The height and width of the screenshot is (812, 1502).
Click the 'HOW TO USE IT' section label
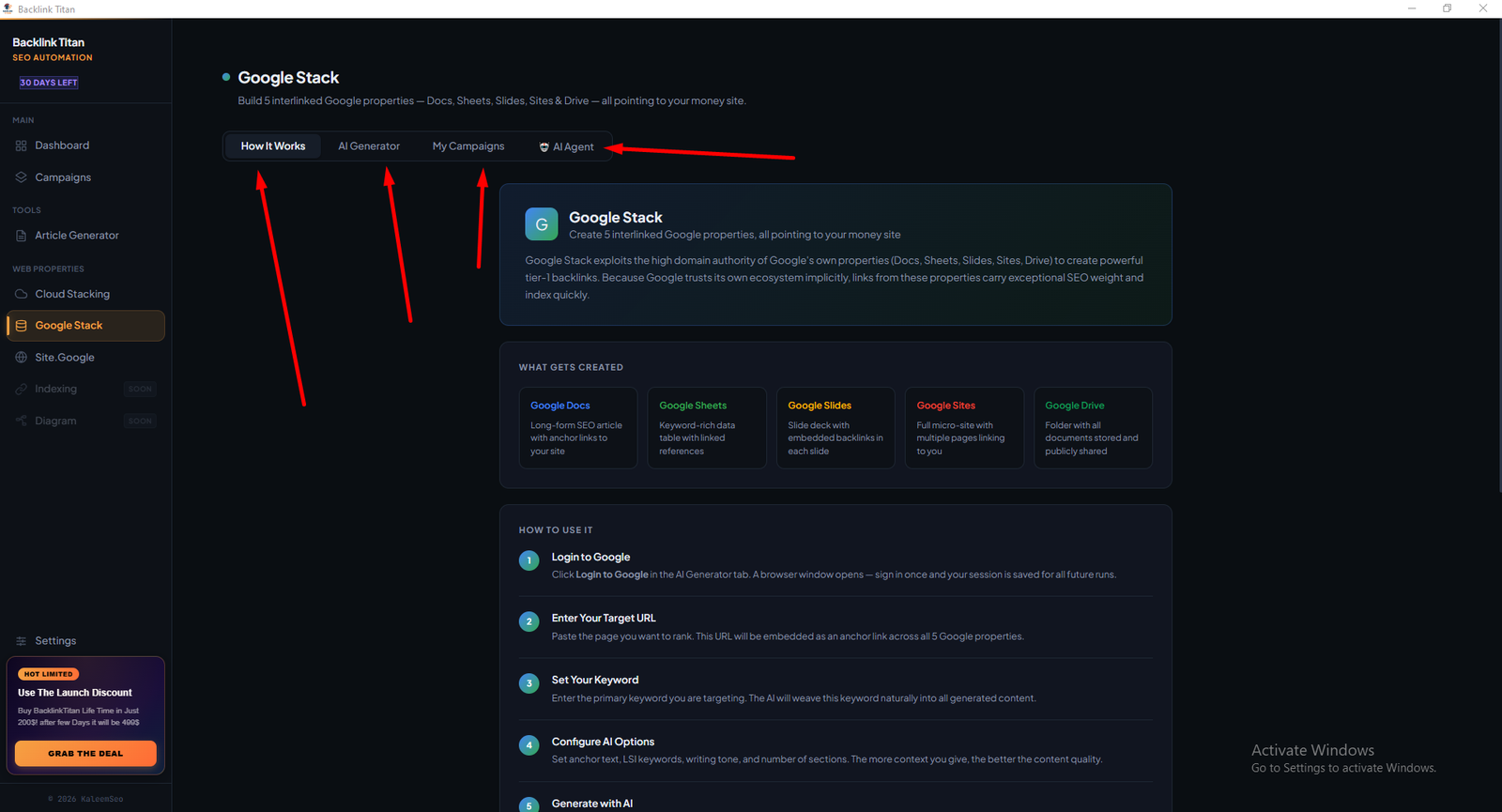tap(556, 530)
